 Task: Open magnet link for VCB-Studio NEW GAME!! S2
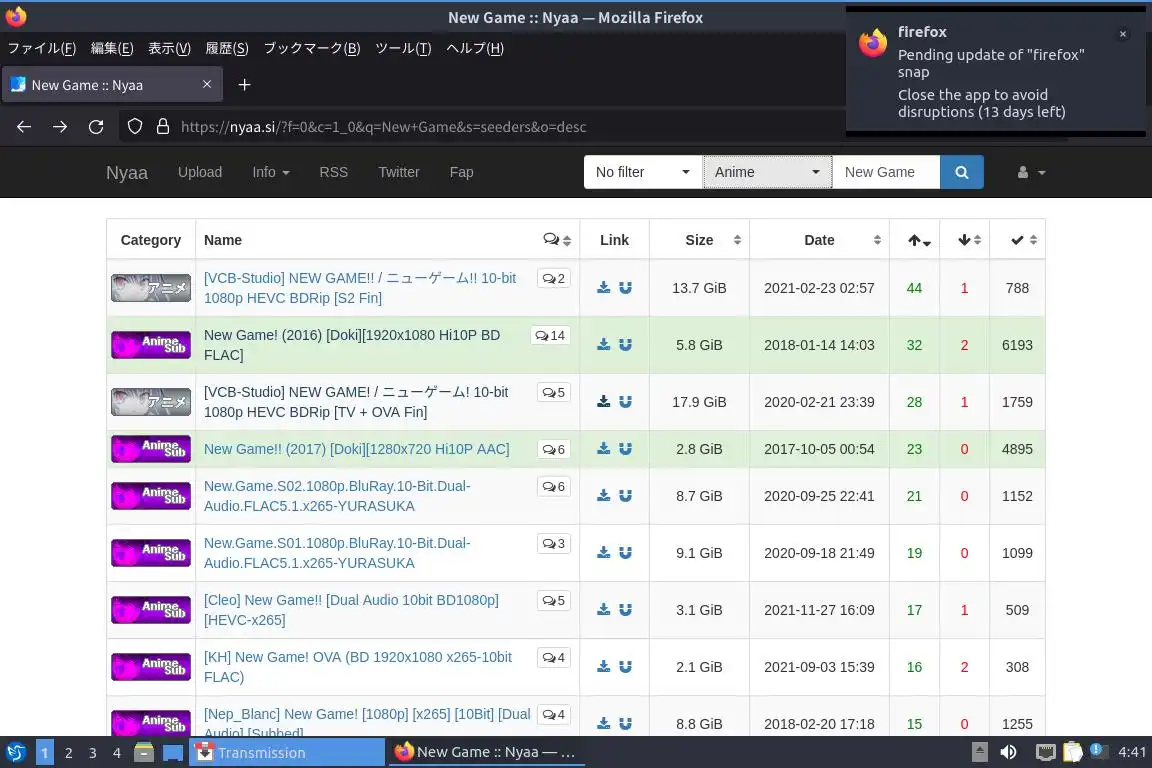tap(625, 287)
